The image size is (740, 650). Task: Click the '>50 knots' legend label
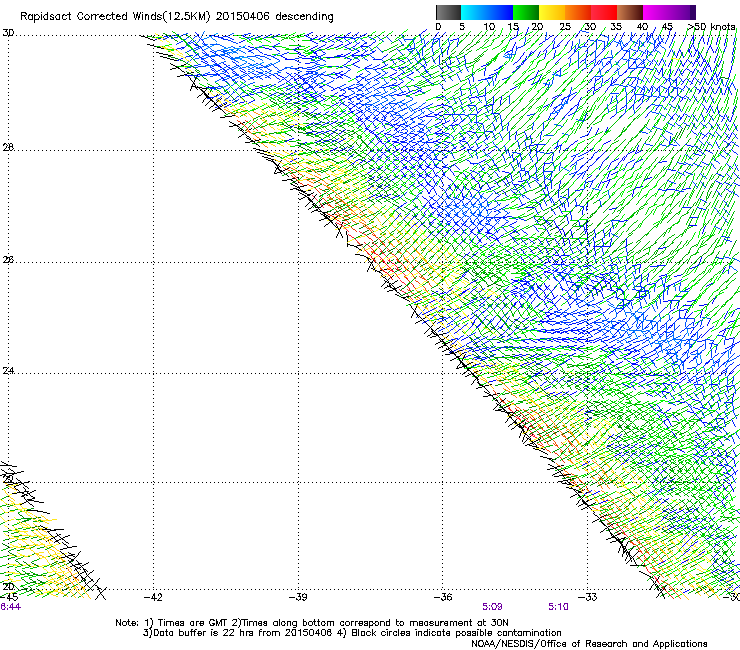(711, 27)
